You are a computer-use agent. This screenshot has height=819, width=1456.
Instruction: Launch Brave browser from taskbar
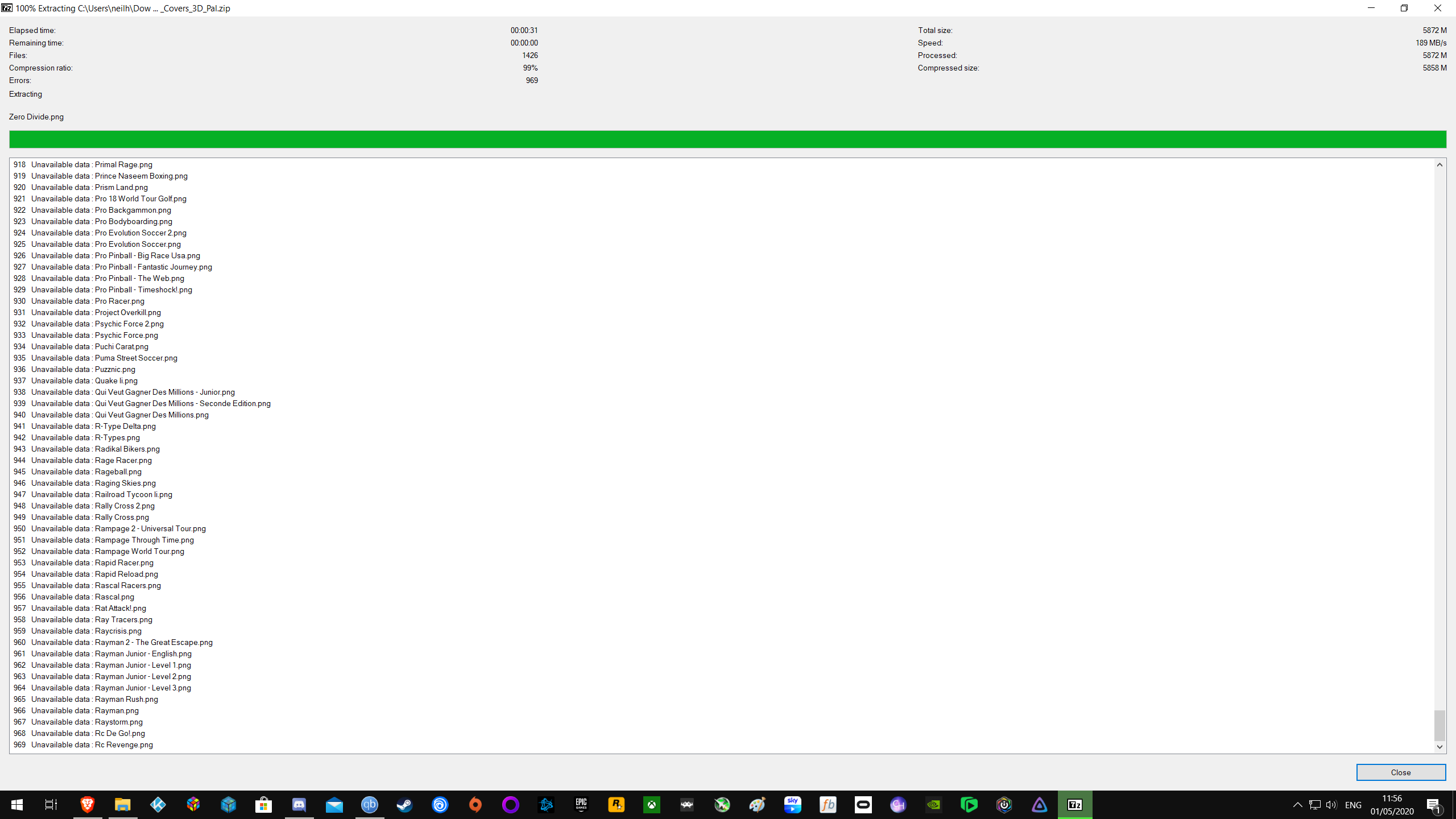point(88,805)
